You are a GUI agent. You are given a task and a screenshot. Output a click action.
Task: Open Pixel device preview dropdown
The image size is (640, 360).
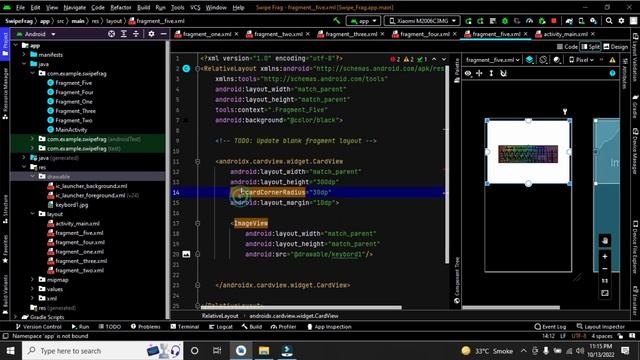pyautogui.click(x=582, y=60)
